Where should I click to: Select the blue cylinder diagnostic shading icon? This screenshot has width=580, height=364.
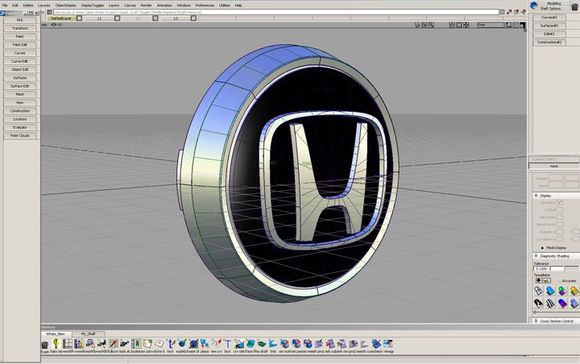(550, 291)
